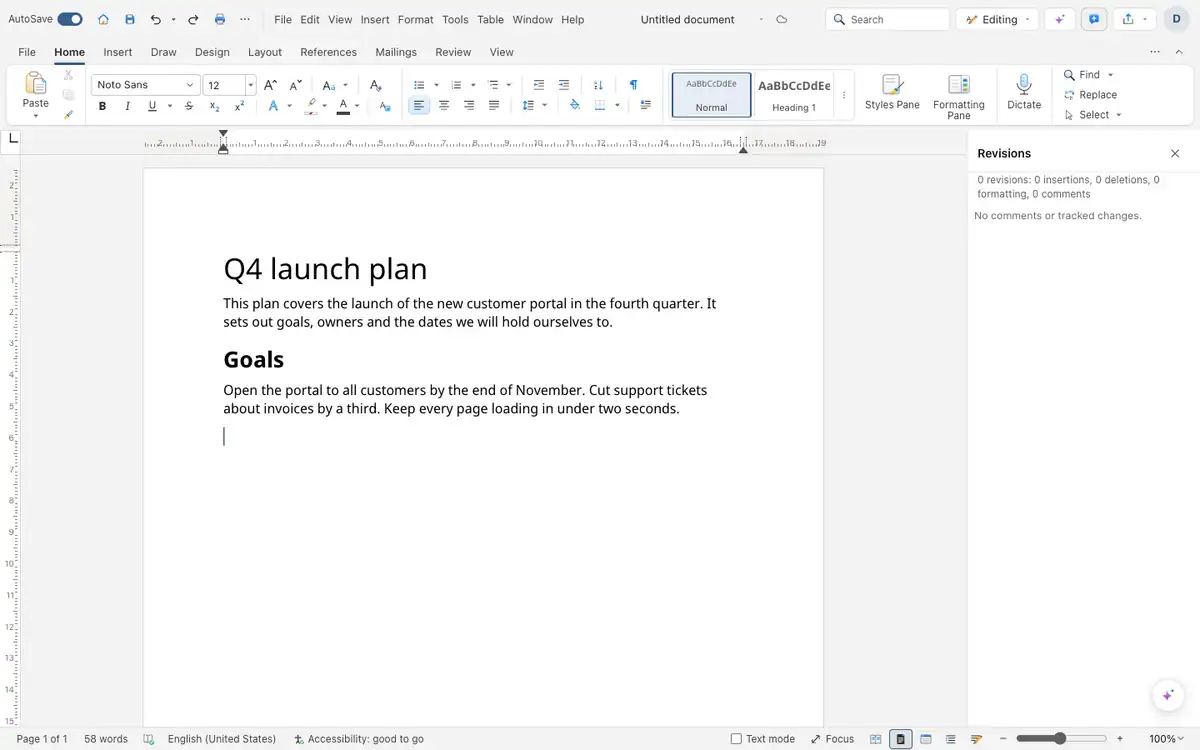
Task: Expand the Paste options arrow
Action: click(35, 116)
